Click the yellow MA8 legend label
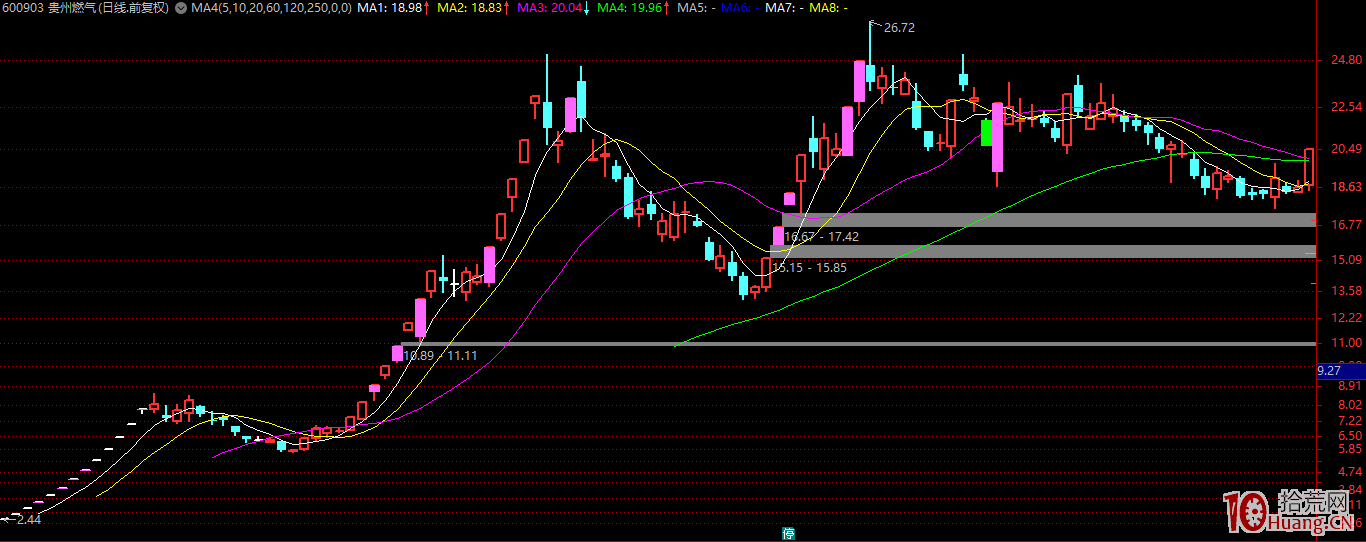 826,8
